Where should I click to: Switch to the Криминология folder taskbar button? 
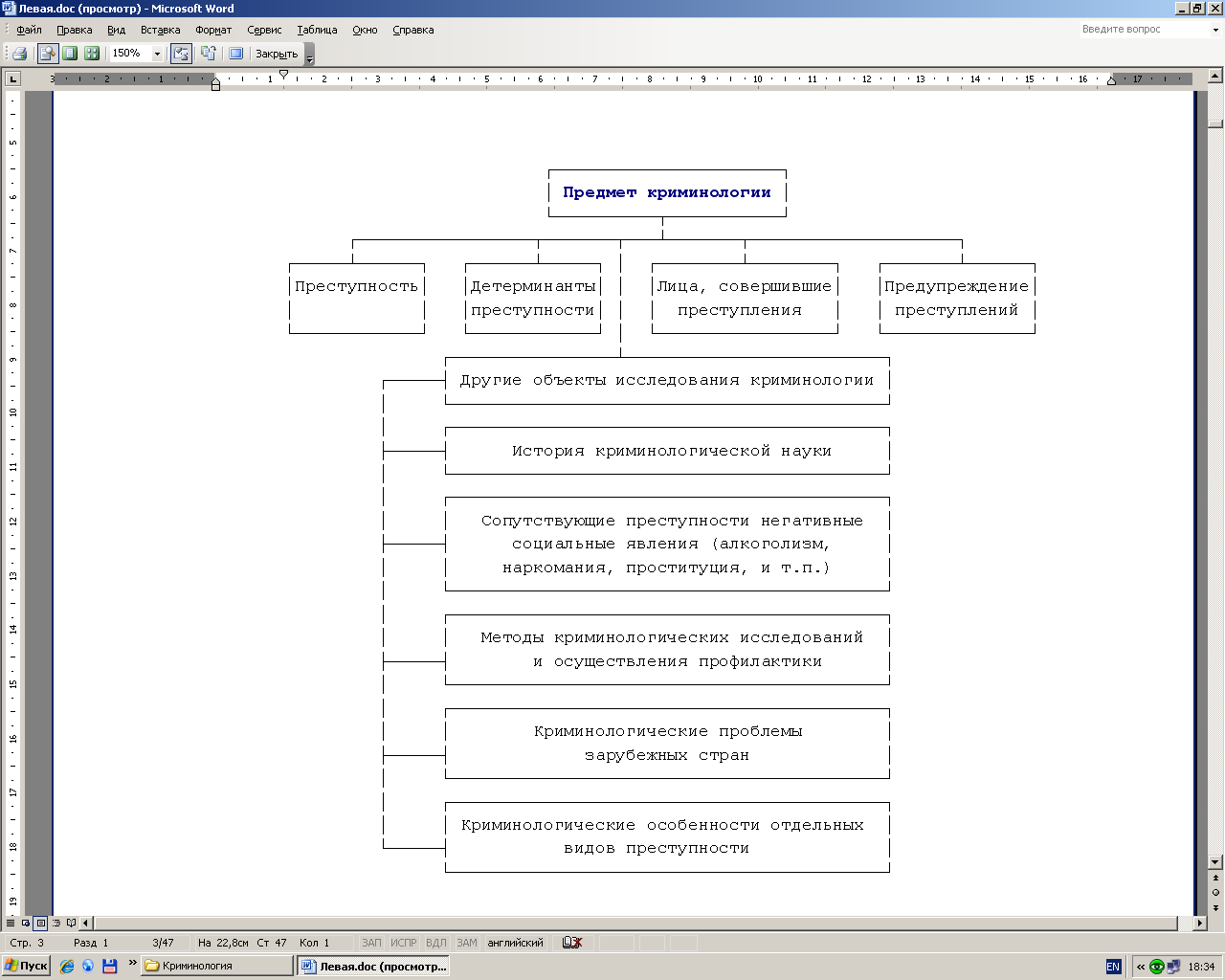(x=217, y=967)
